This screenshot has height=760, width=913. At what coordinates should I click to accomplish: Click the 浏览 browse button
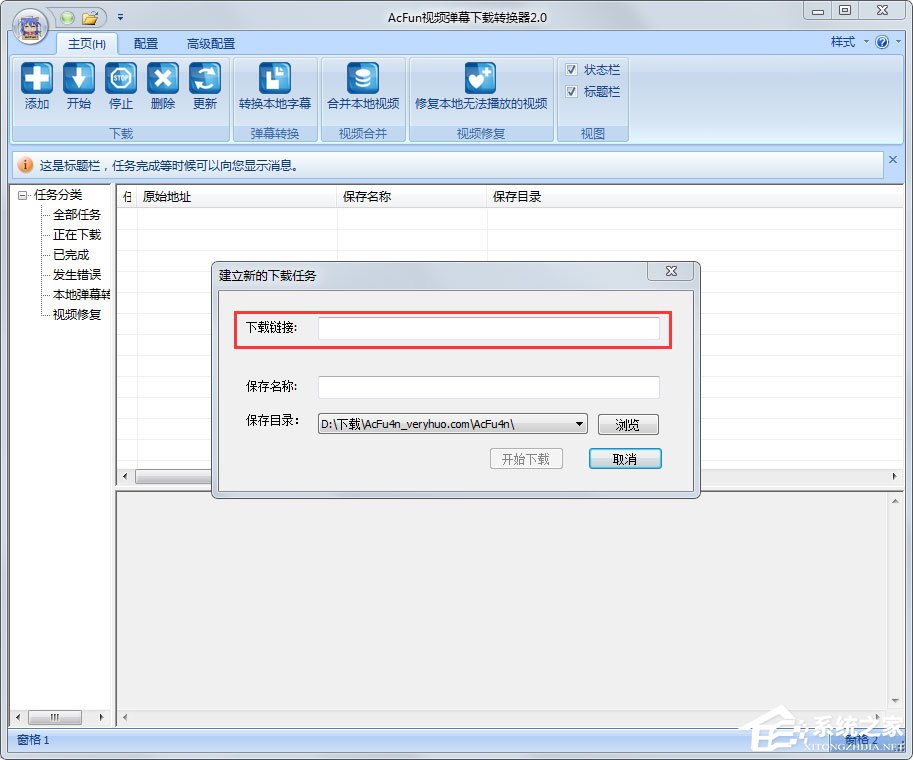[x=628, y=425]
